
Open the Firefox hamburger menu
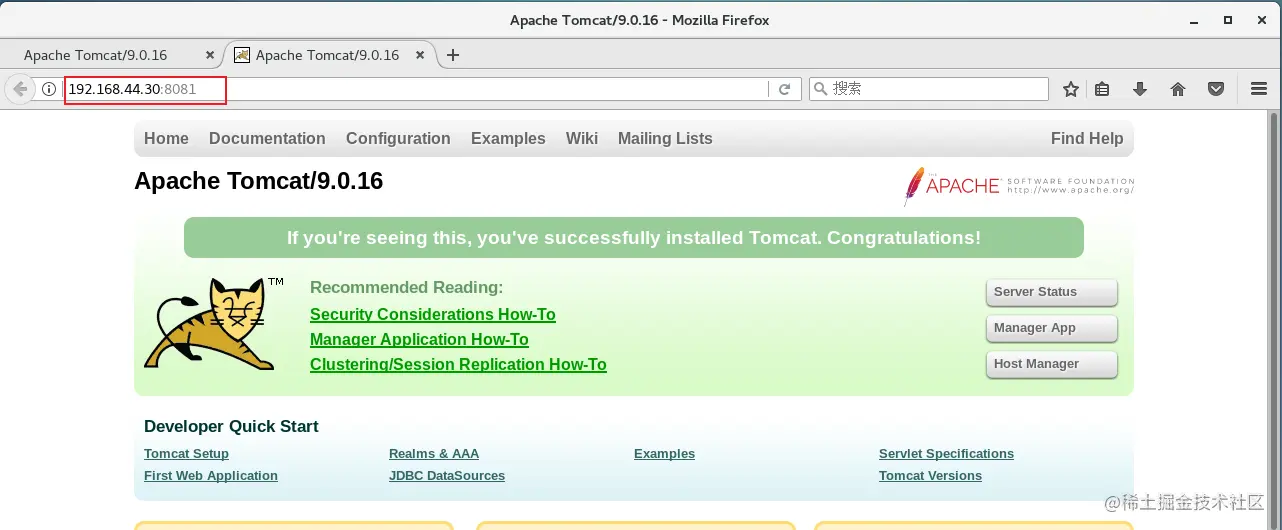1259,89
